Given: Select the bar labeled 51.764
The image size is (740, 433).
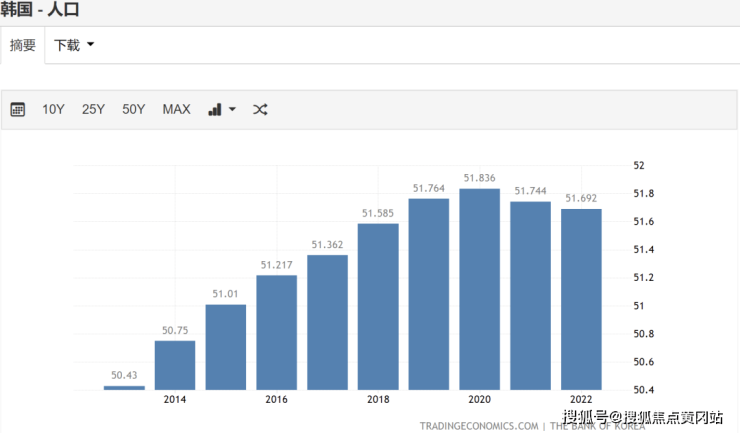Looking at the screenshot, I should (x=429, y=293).
